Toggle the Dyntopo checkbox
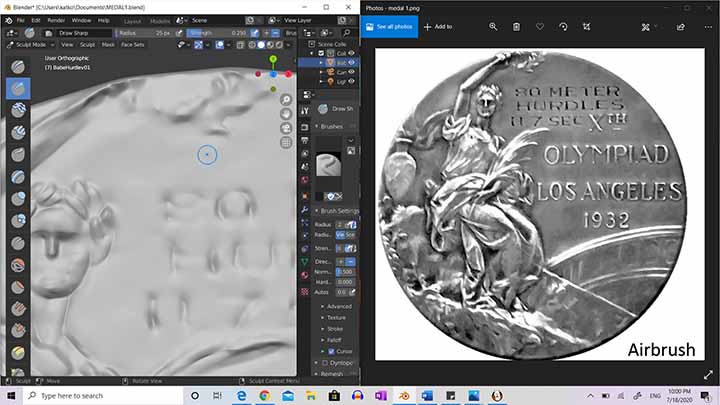Viewport: 720px width, 405px height. pos(326,362)
